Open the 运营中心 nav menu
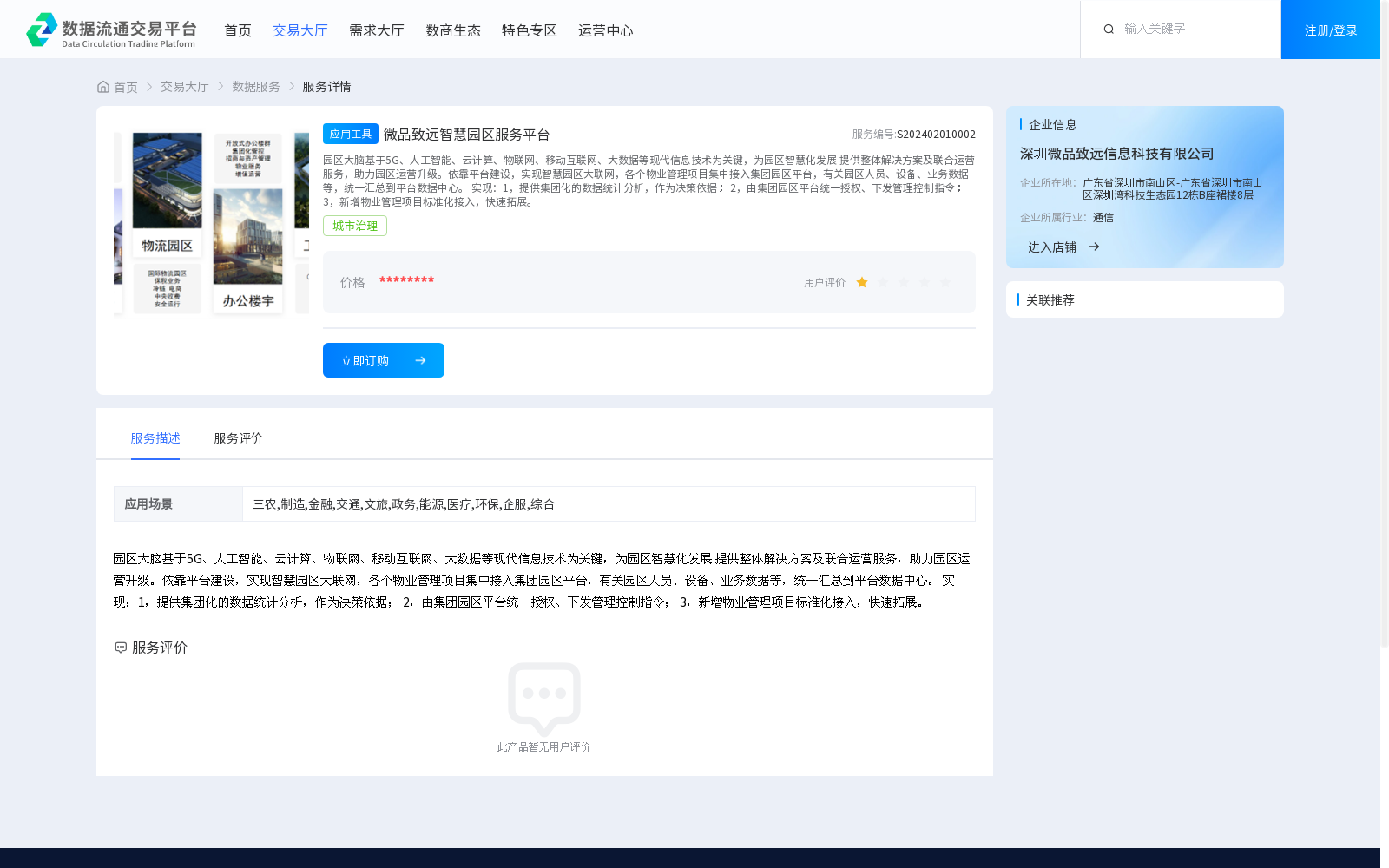The image size is (1389, 868). tap(606, 30)
